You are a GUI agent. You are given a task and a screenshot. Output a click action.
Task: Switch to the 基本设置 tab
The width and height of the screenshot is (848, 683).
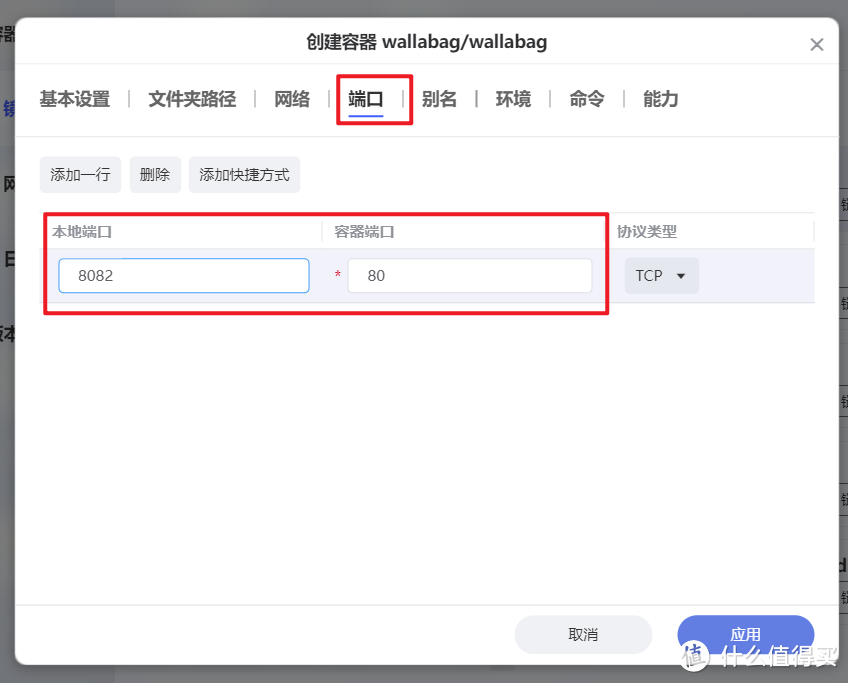click(74, 98)
